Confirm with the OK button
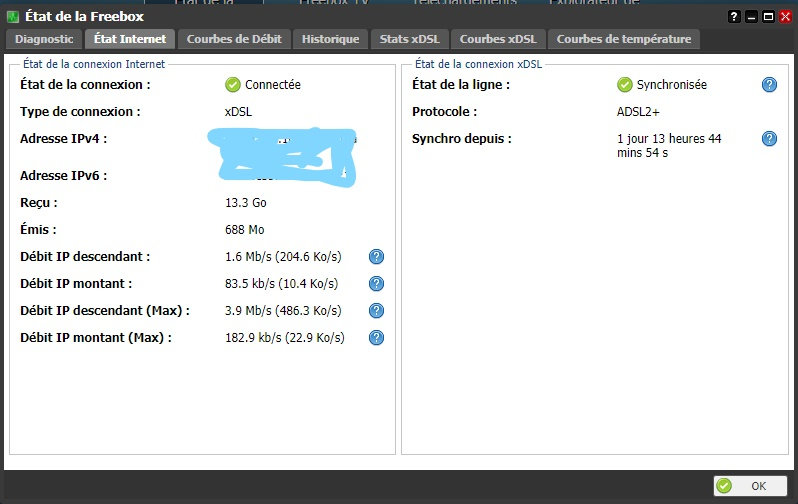Screen dimensions: 798x504 tap(750, 486)
